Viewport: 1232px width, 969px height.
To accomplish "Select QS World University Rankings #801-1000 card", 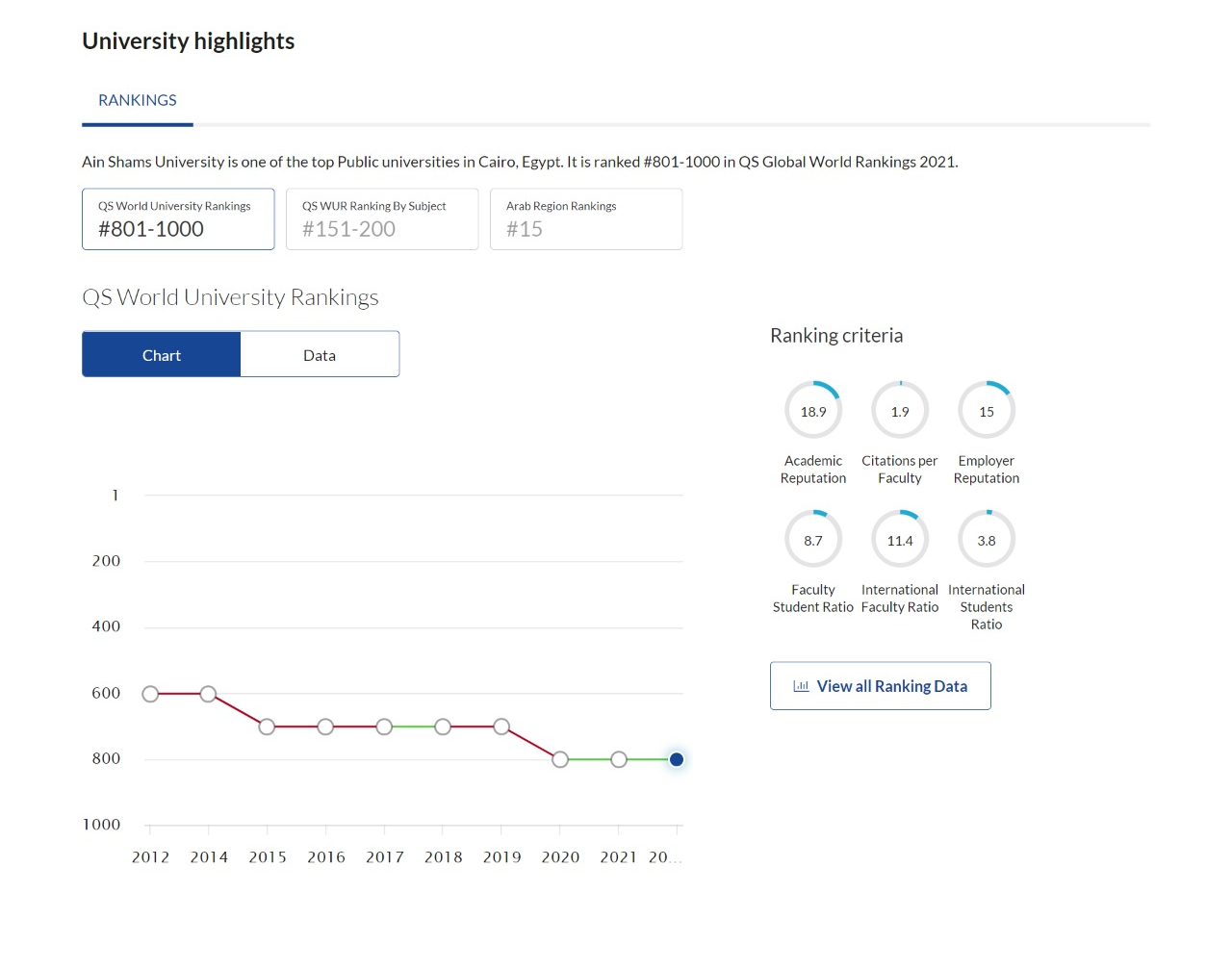I will [178, 219].
